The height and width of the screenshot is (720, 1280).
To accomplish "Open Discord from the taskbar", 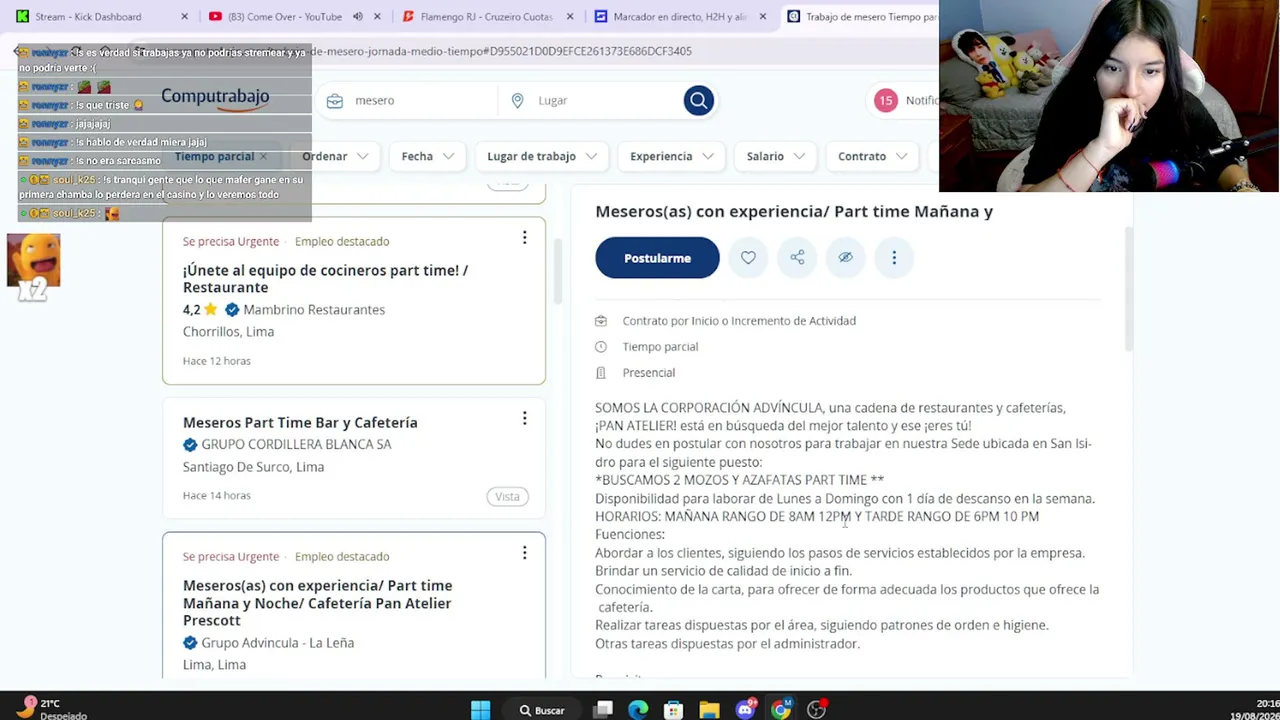I will tap(745, 710).
